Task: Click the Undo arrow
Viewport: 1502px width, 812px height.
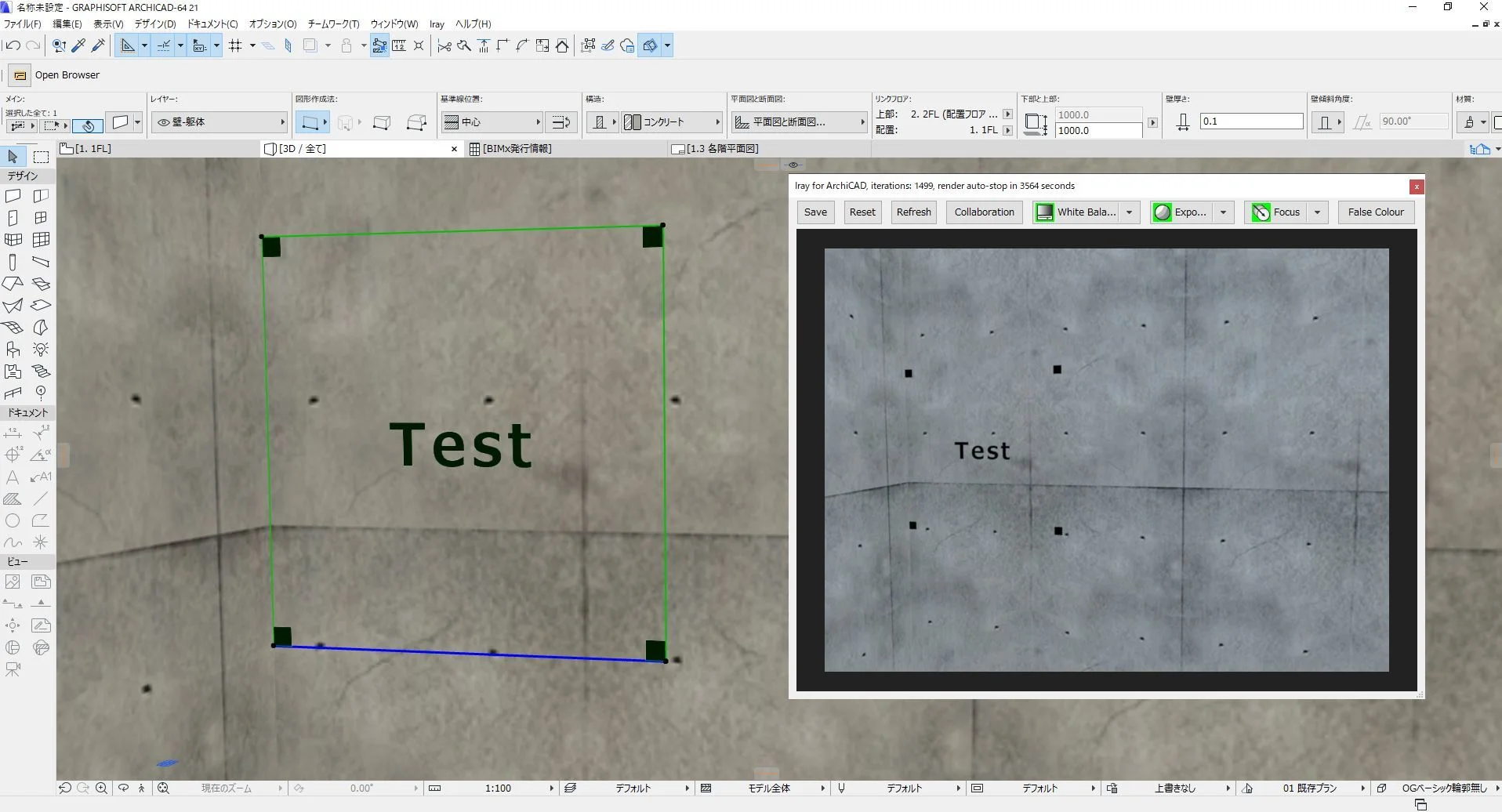Action: point(13,45)
